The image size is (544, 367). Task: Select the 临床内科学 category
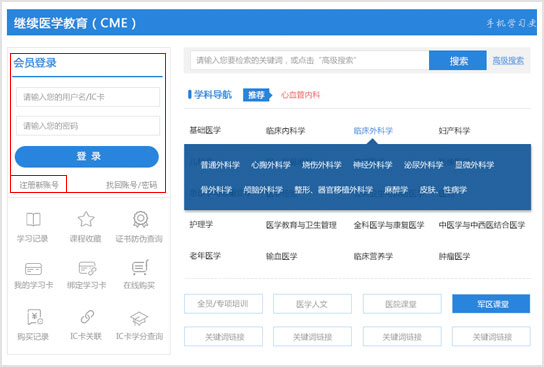tap(285, 131)
